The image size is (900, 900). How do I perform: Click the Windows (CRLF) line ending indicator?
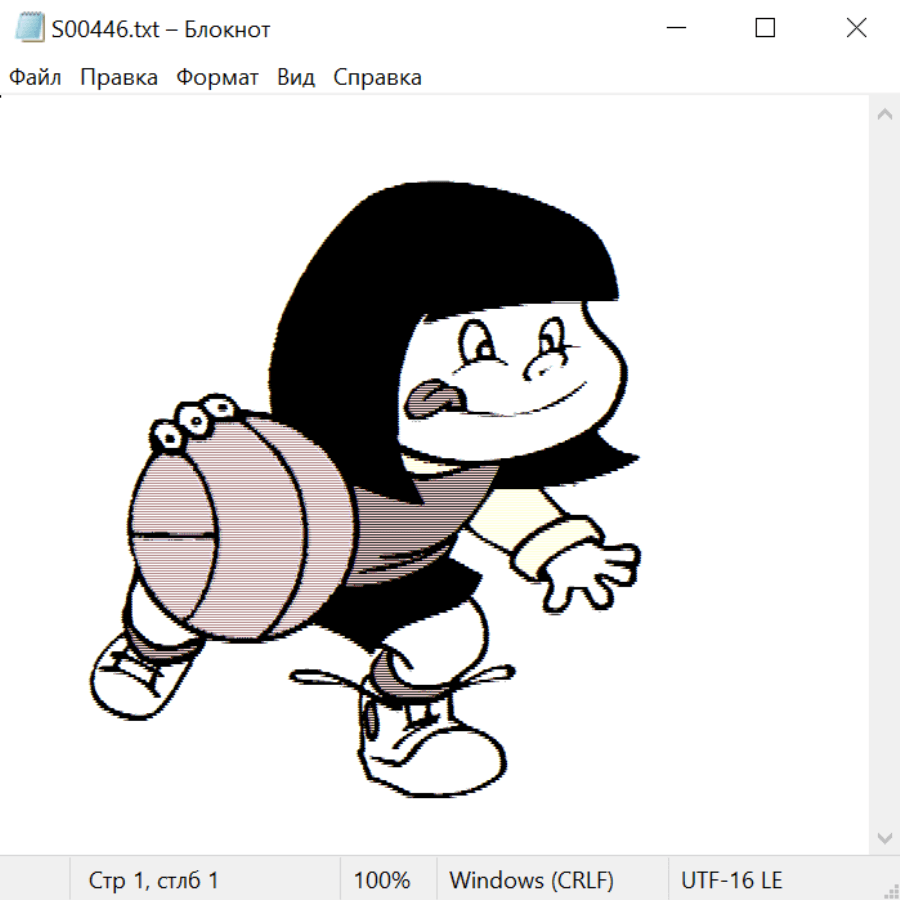531,880
